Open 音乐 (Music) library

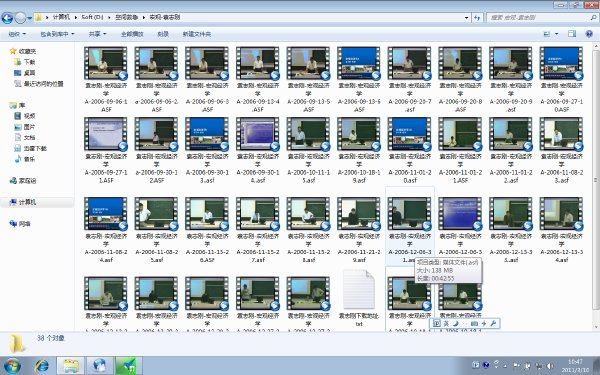(25, 159)
